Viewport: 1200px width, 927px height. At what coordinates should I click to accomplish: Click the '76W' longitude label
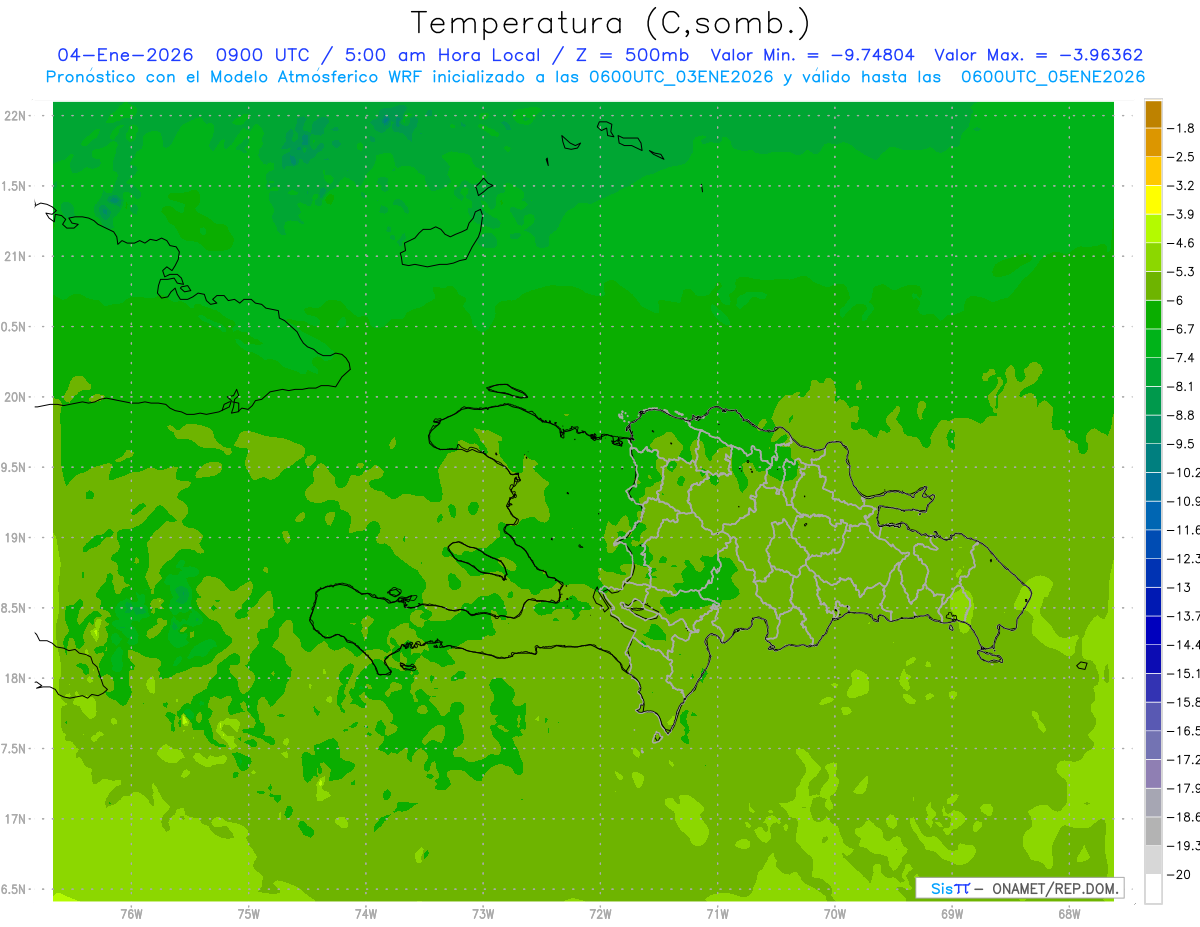[x=131, y=913]
